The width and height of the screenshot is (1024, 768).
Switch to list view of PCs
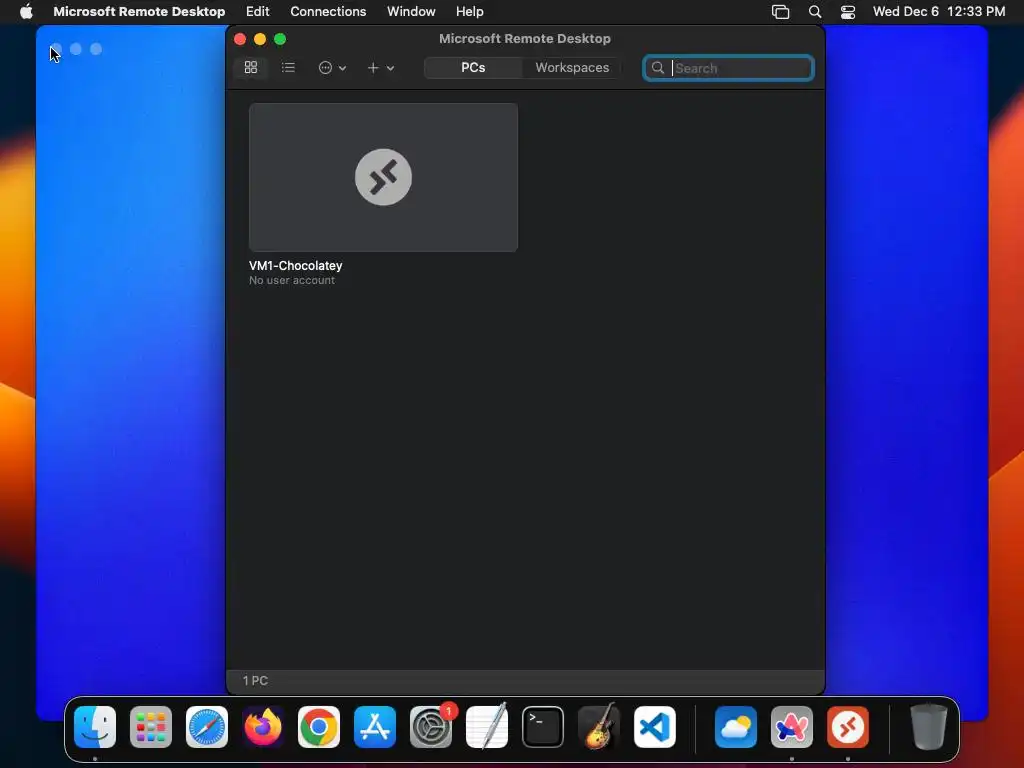[x=288, y=67]
